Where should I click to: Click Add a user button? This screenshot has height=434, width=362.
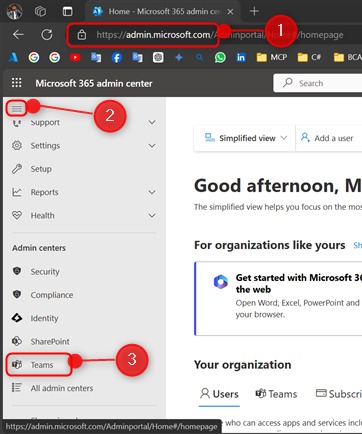coord(327,138)
